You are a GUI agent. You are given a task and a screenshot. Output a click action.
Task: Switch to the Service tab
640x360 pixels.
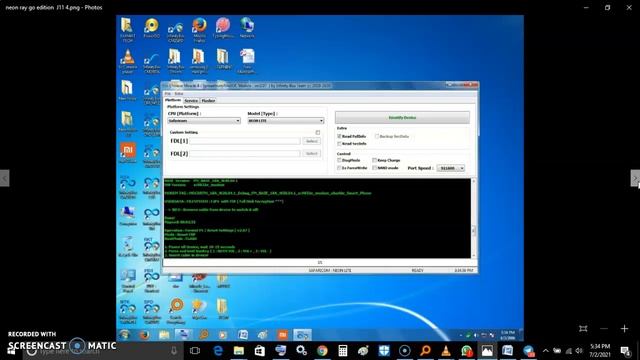(191, 100)
